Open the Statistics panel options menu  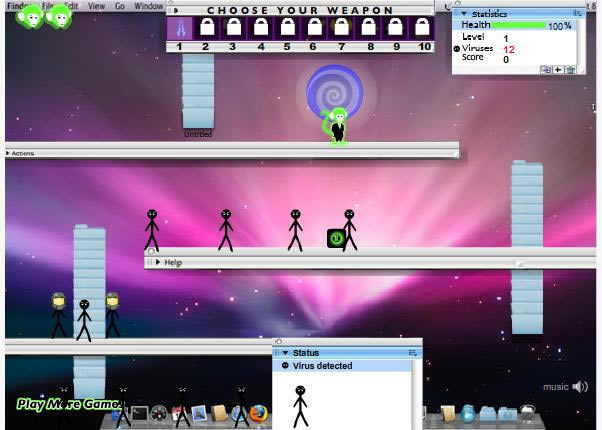coord(577,13)
